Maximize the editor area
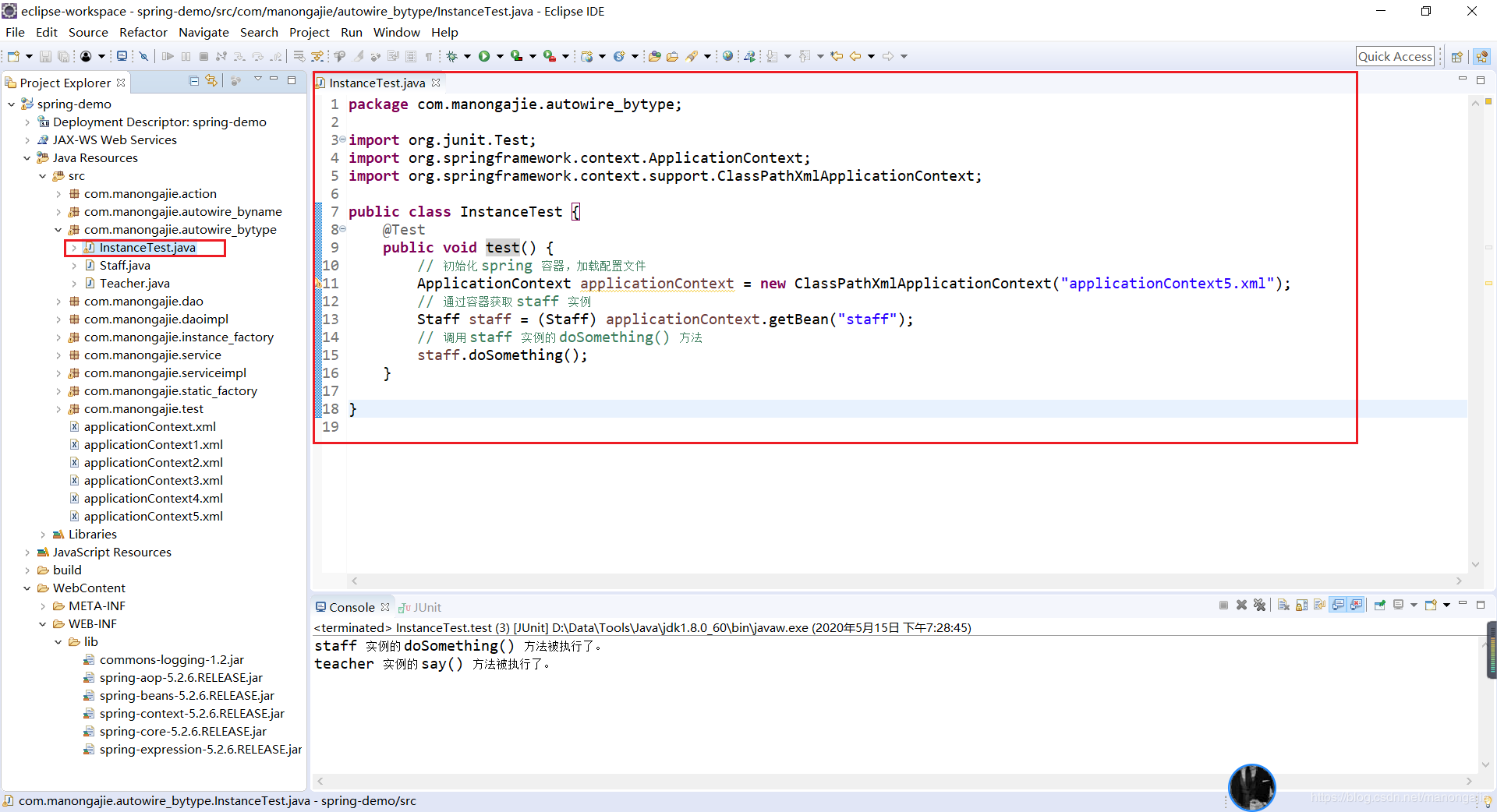The image size is (1497, 812). point(1481,80)
